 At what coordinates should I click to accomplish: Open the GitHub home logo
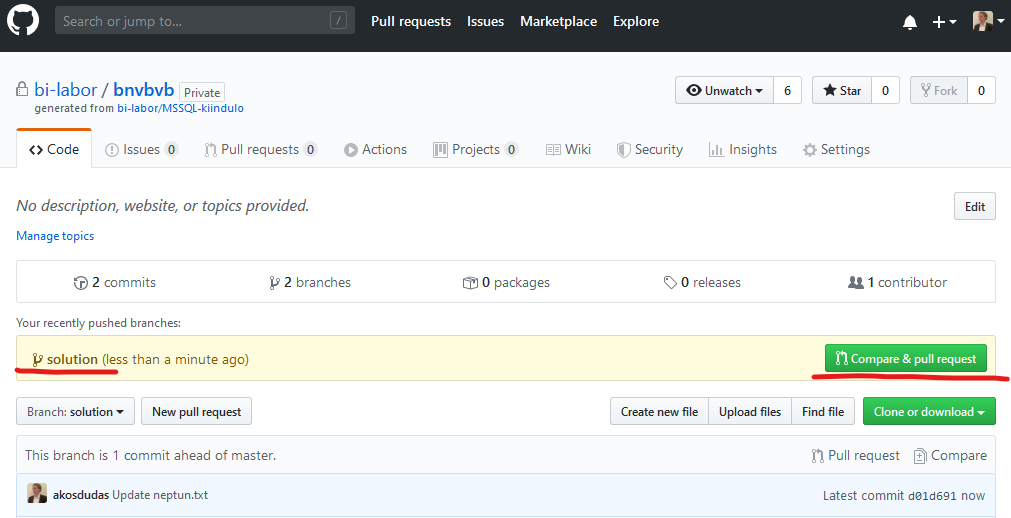[23, 20]
